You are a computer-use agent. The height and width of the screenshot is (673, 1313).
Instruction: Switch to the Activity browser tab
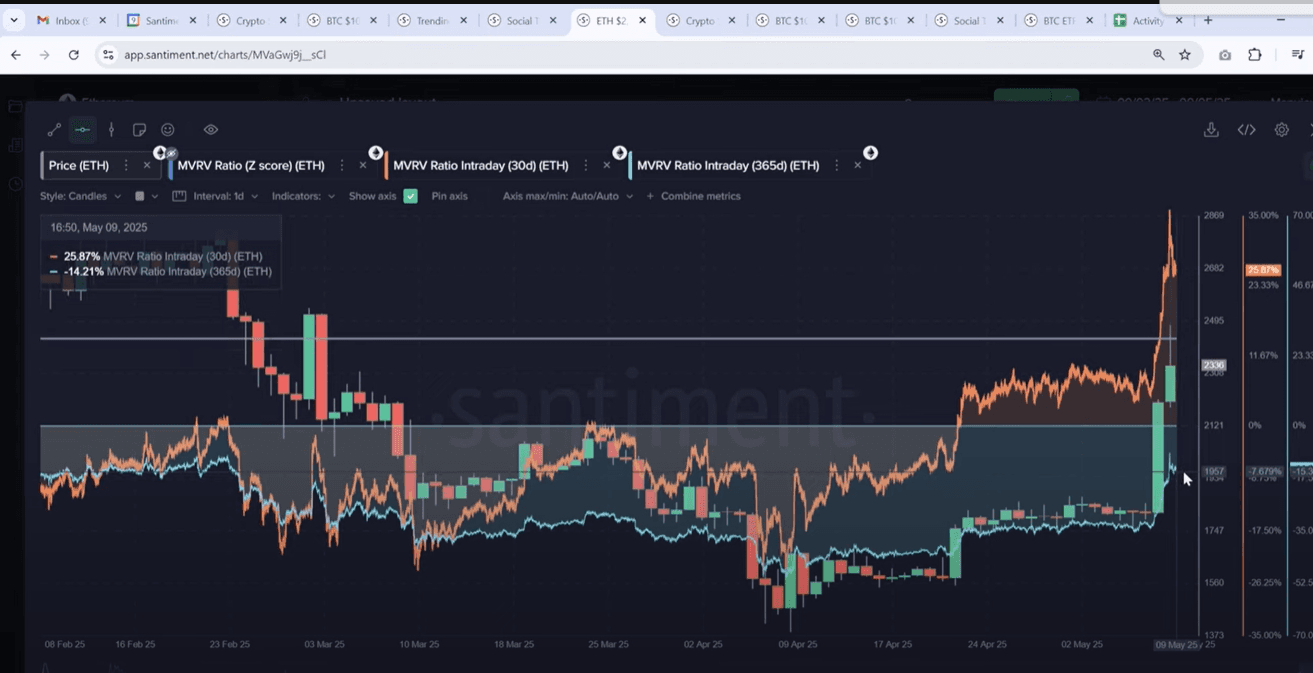(1147, 20)
